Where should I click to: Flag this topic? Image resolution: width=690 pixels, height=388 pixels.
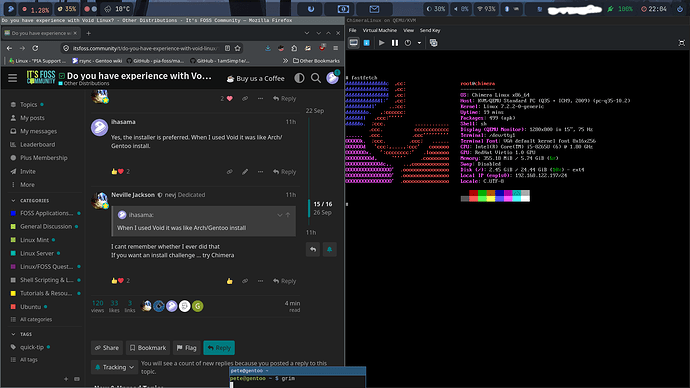pyautogui.click(x=187, y=348)
